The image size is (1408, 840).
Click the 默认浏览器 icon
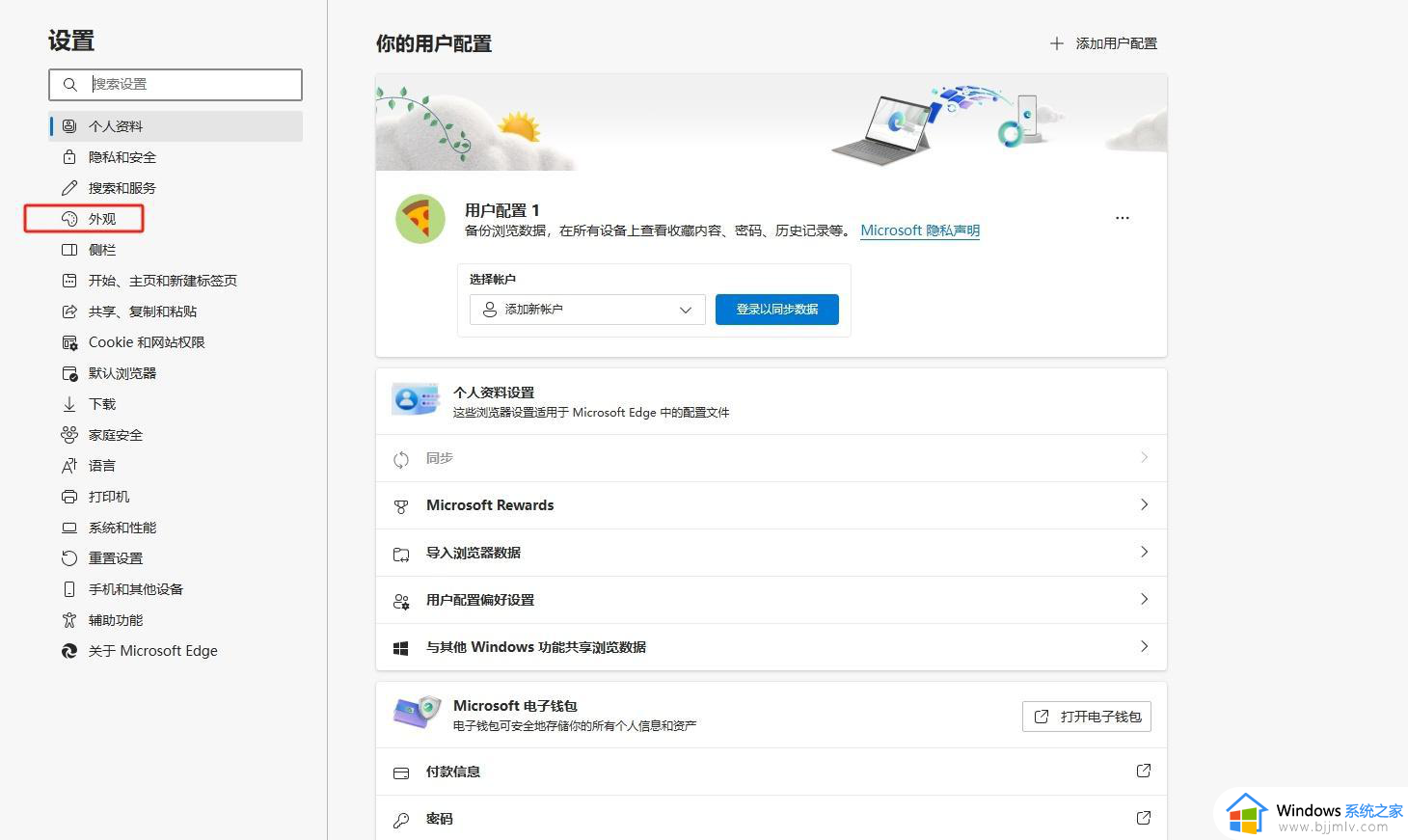[x=69, y=373]
